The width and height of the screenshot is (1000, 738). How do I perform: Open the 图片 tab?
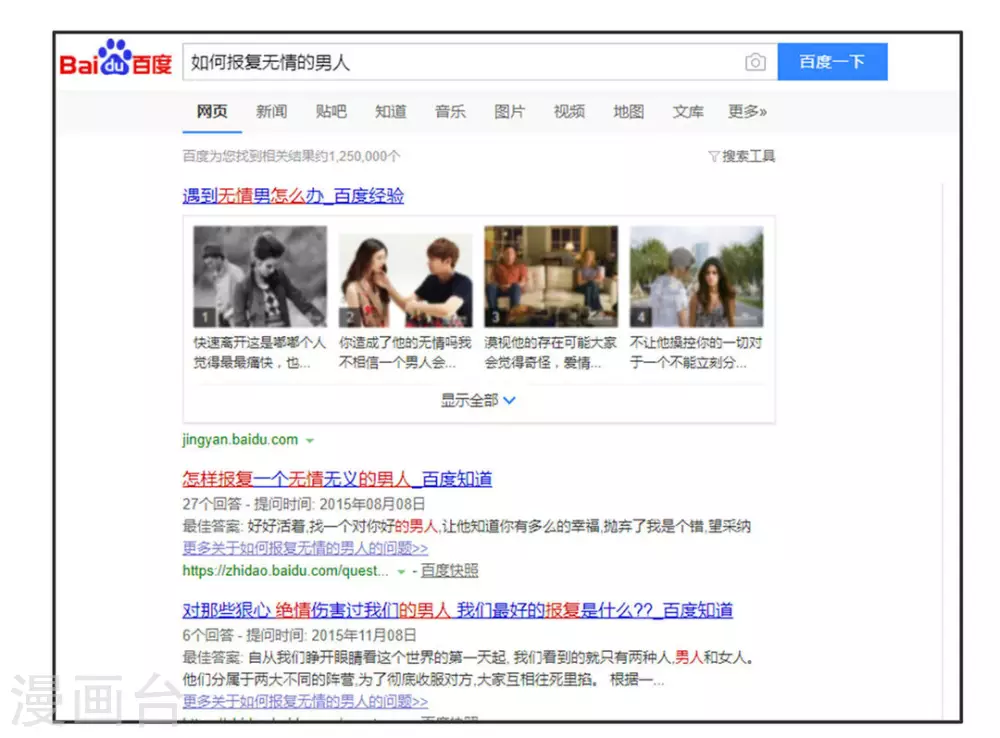point(509,112)
